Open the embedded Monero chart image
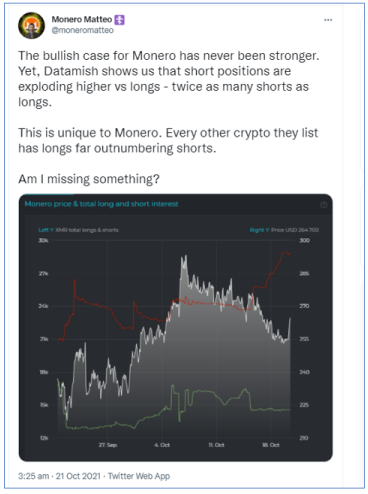 176,328
